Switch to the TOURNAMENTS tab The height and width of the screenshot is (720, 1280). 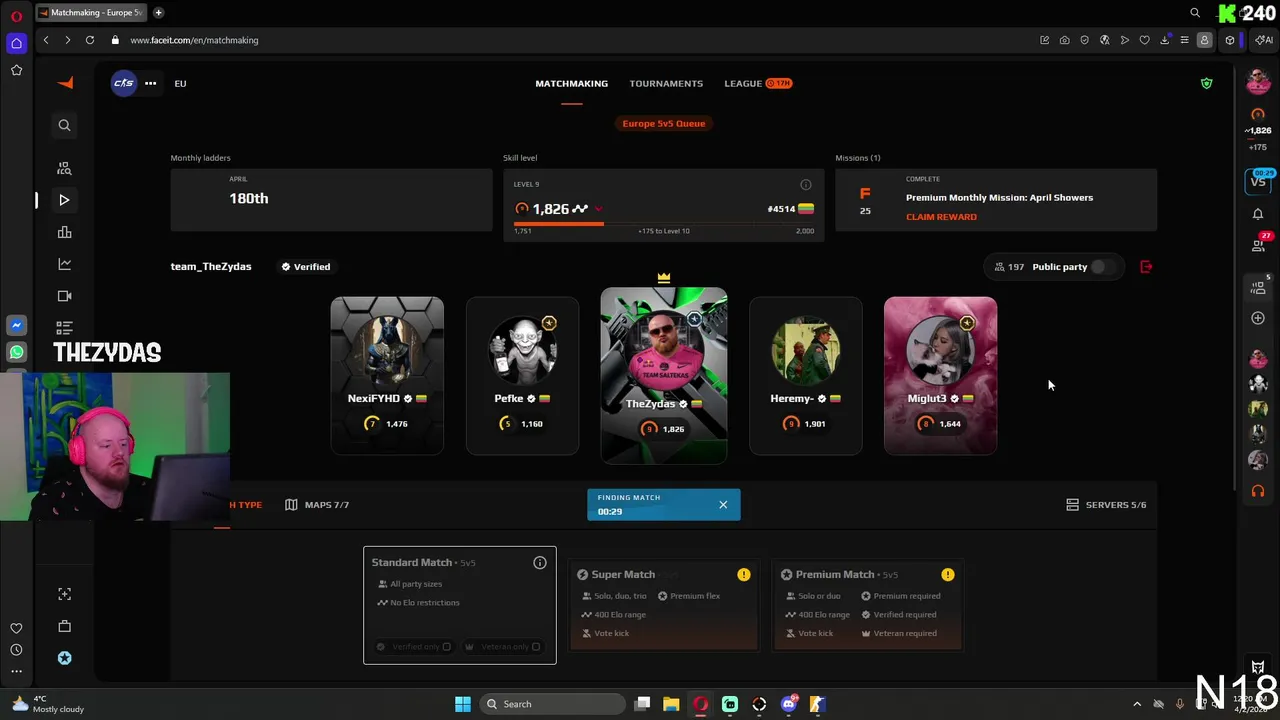coord(666,83)
